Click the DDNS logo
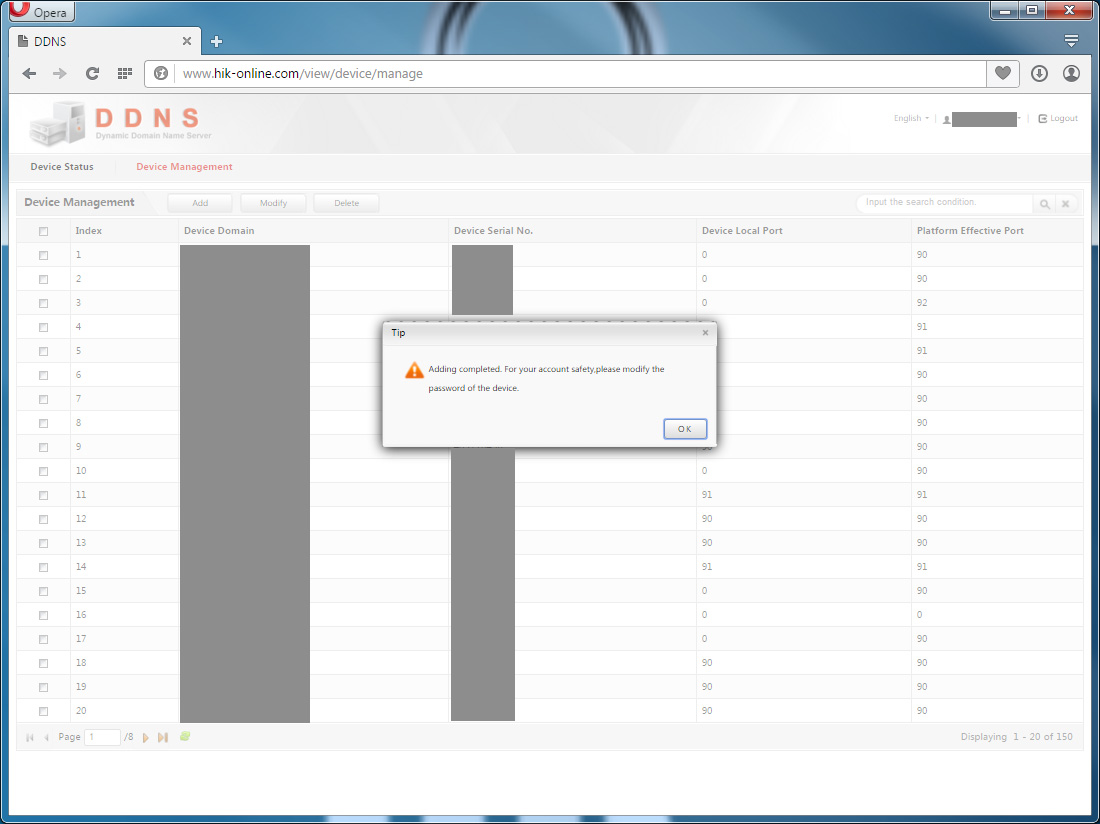The height and width of the screenshot is (824, 1100). [x=121, y=123]
